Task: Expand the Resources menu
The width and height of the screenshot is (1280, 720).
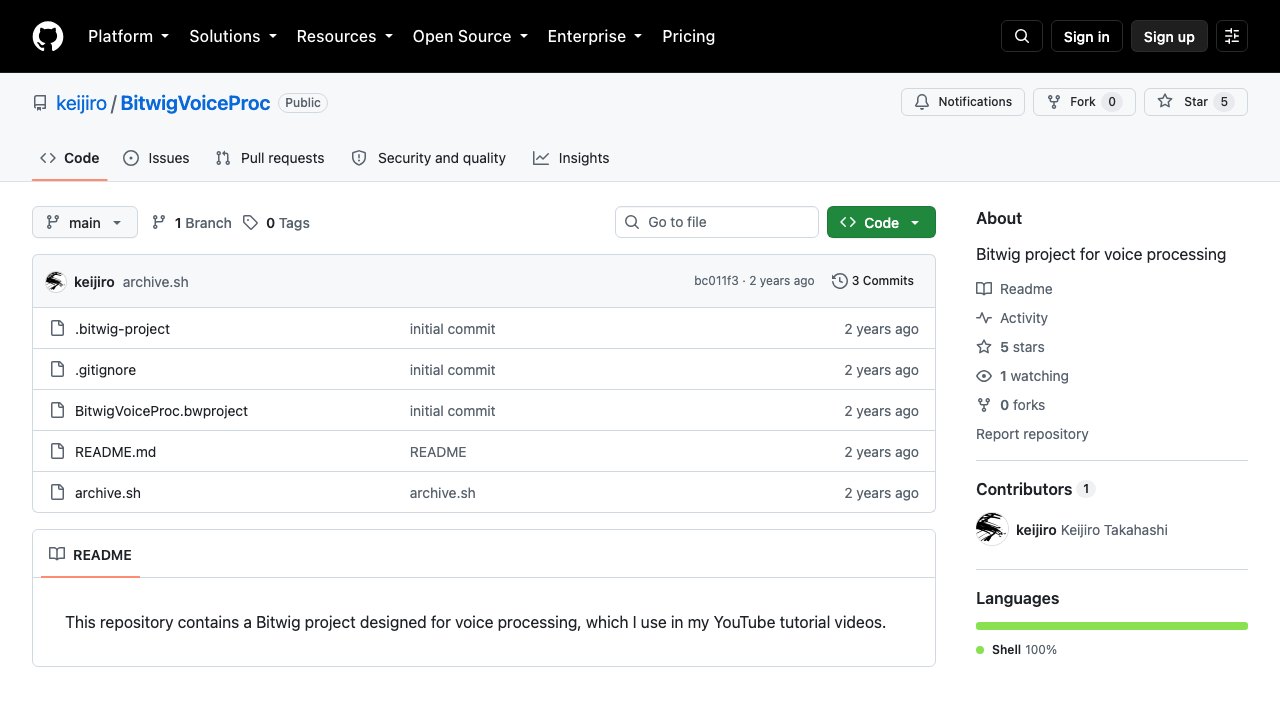Action: (344, 36)
